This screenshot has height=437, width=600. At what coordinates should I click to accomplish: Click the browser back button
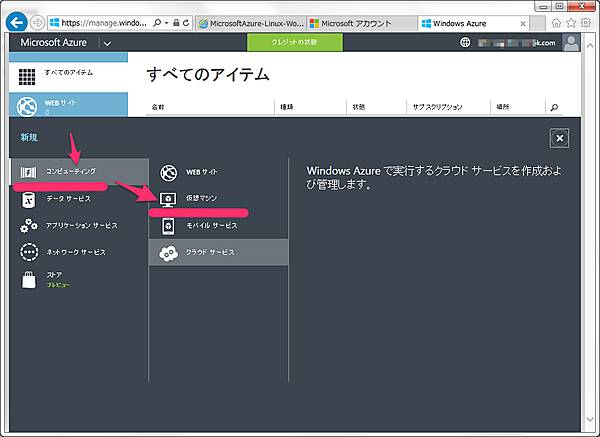(x=17, y=21)
